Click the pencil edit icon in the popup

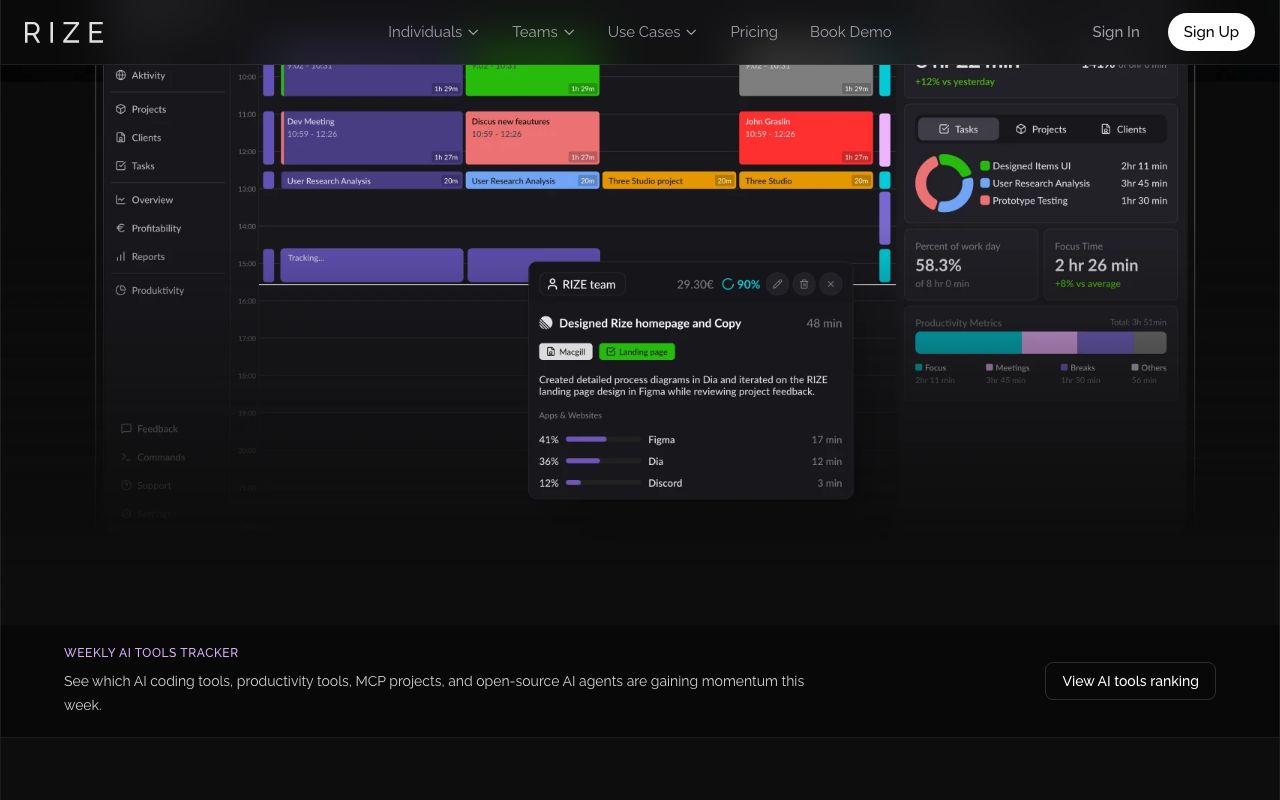(x=777, y=284)
